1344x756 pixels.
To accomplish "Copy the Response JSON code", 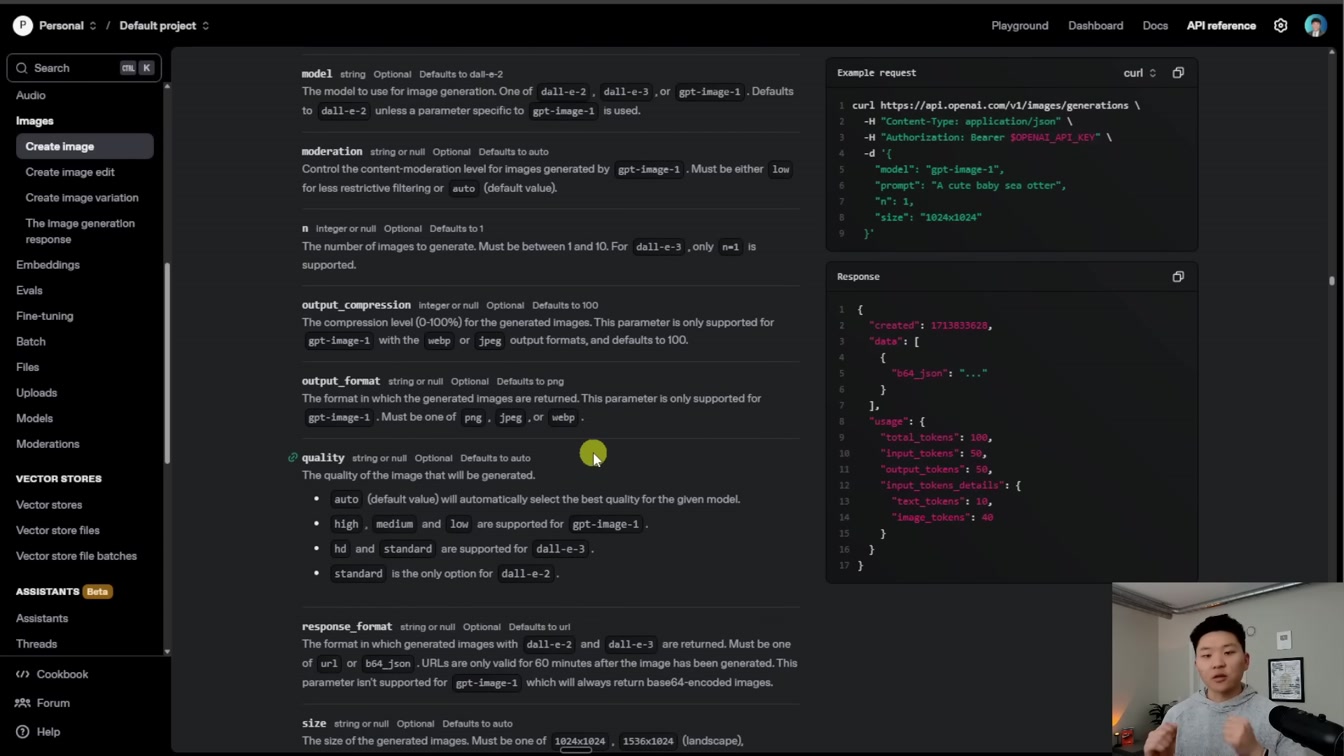I will click(x=1178, y=277).
